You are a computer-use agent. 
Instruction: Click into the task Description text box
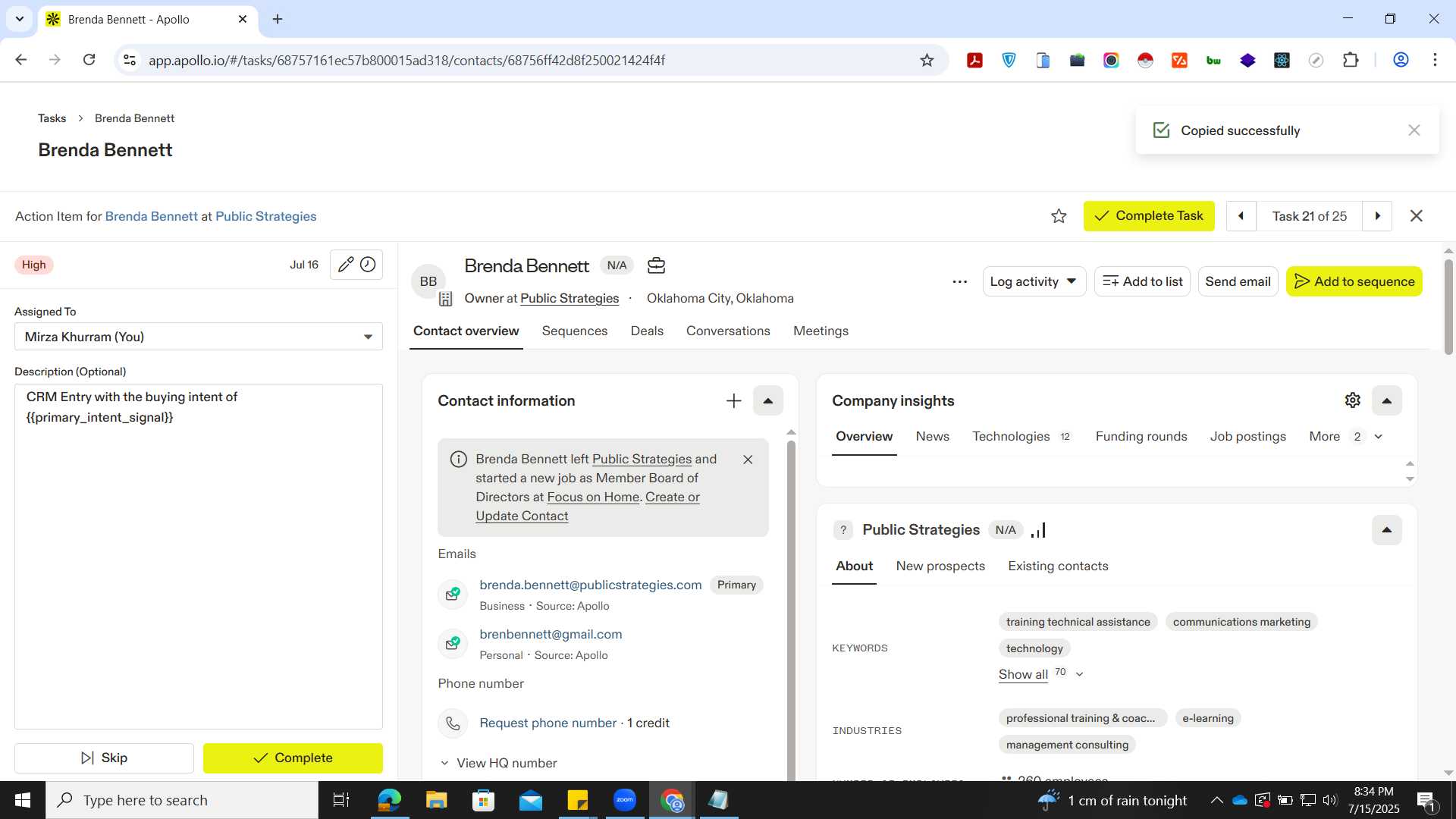point(199,557)
